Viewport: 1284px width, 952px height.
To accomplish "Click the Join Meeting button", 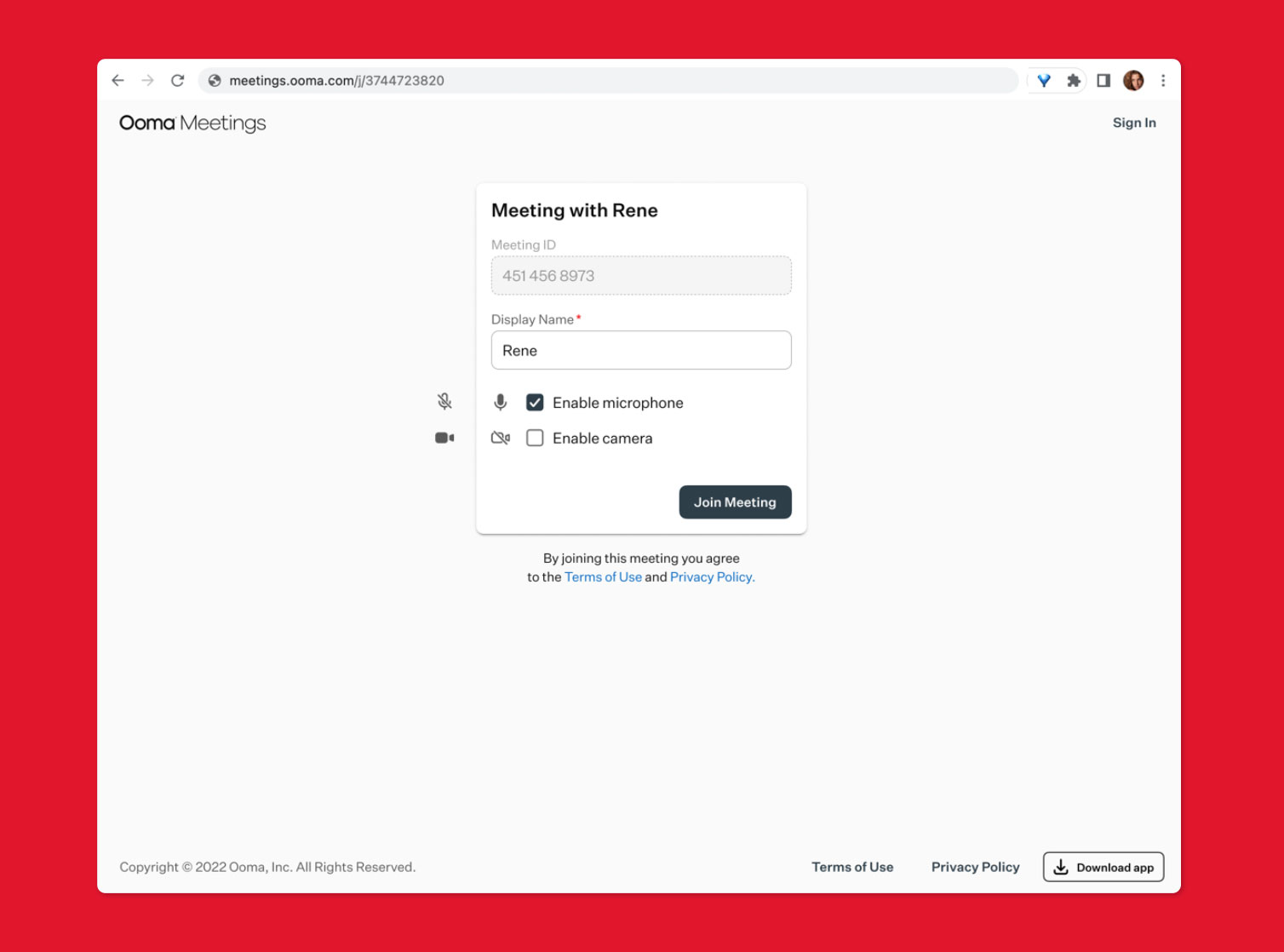I will (x=735, y=502).
